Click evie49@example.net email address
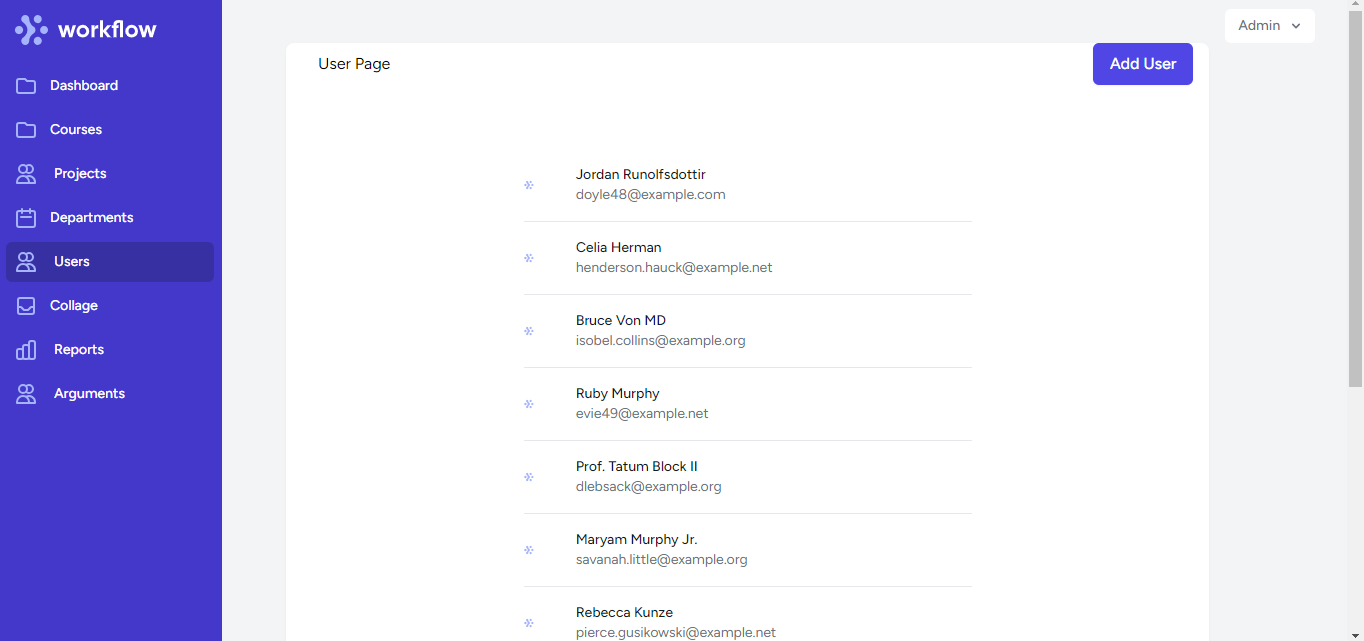Viewport: 1364px width, 641px height. pyautogui.click(x=642, y=413)
